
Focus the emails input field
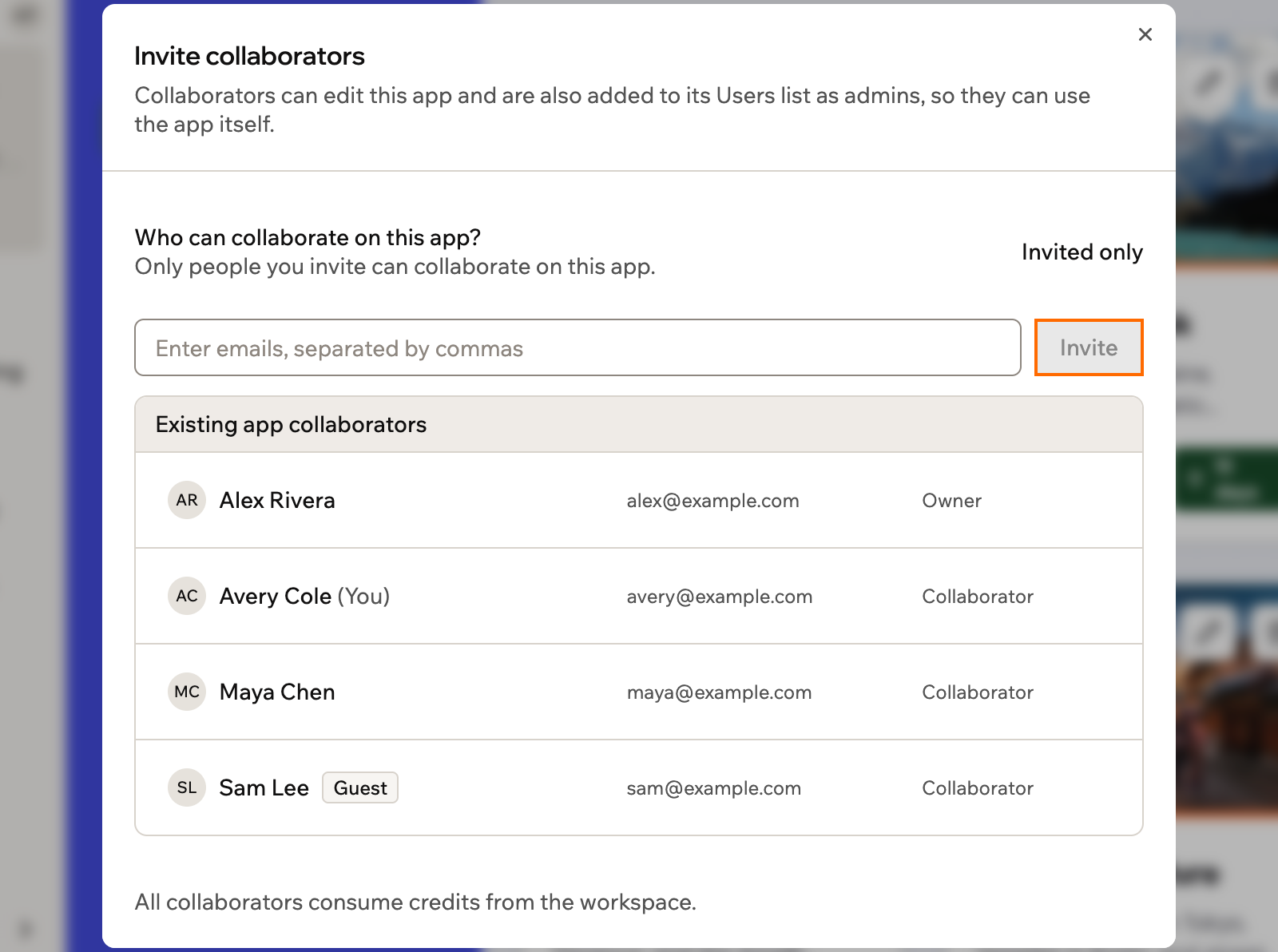click(x=577, y=347)
